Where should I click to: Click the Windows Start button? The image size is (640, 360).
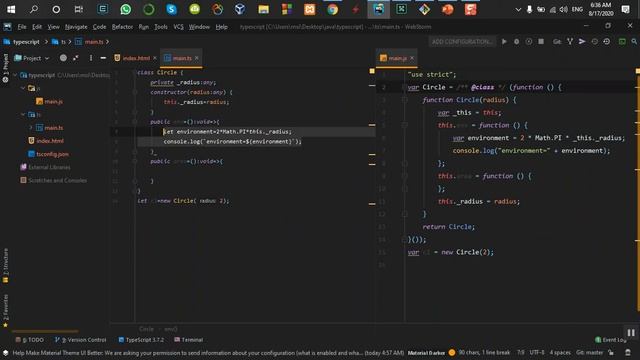11,9
